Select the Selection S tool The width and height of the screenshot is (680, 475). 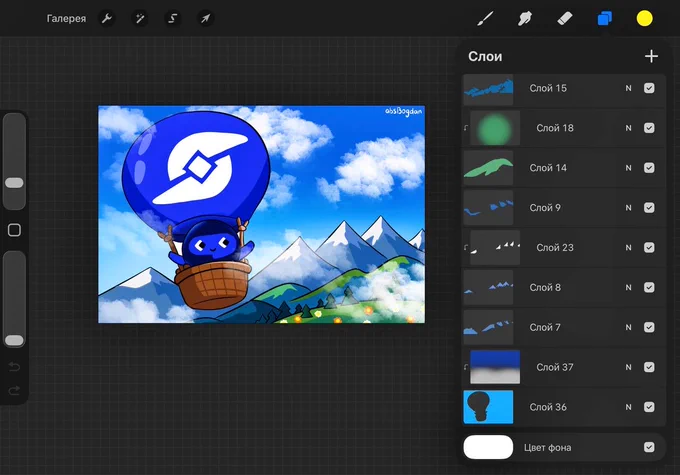tap(173, 19)
